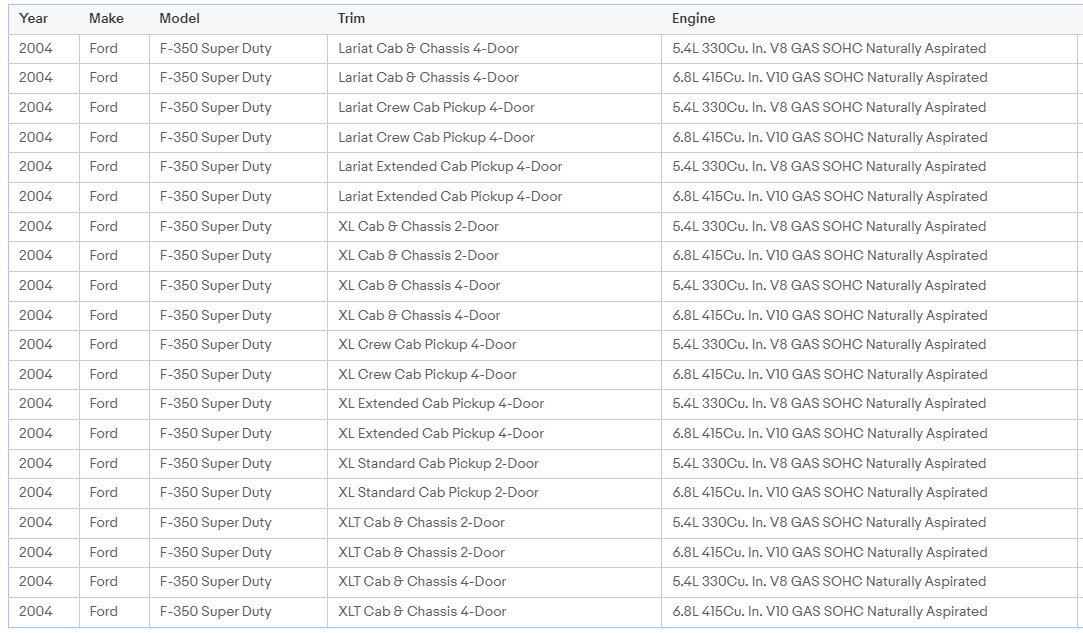Select Lariat Cab & Chassis 4-Door trim, 5.4L row
This screenshot has height=633, width=1083.
point(428,48)
